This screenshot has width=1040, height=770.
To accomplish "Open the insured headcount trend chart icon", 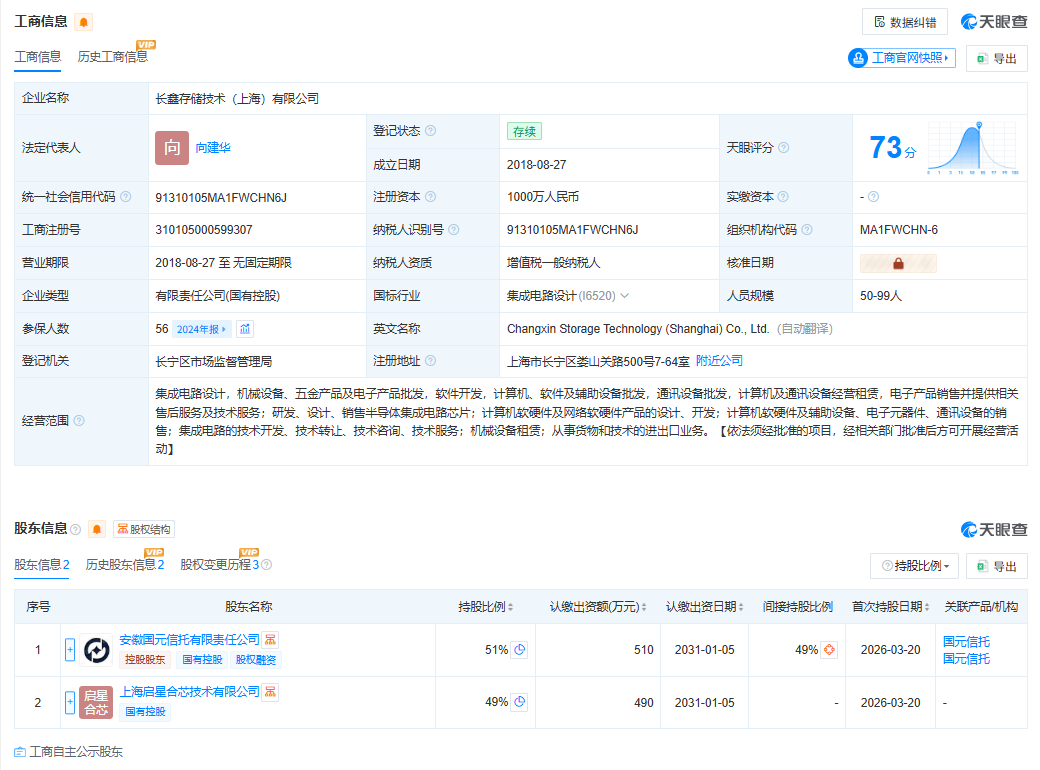I will pos(245,329).
